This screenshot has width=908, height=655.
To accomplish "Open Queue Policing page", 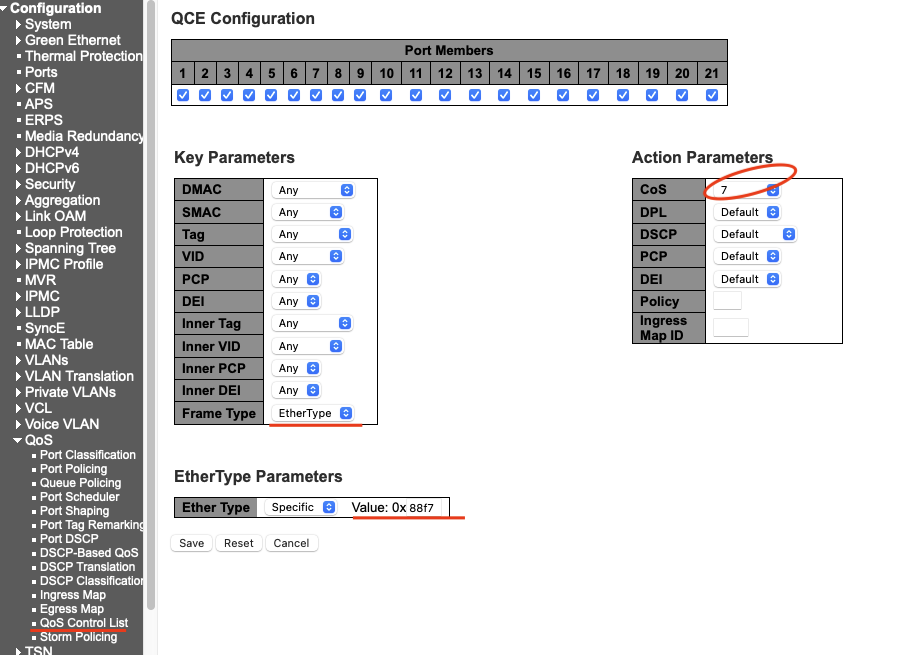I will click(x=80, y=483).
